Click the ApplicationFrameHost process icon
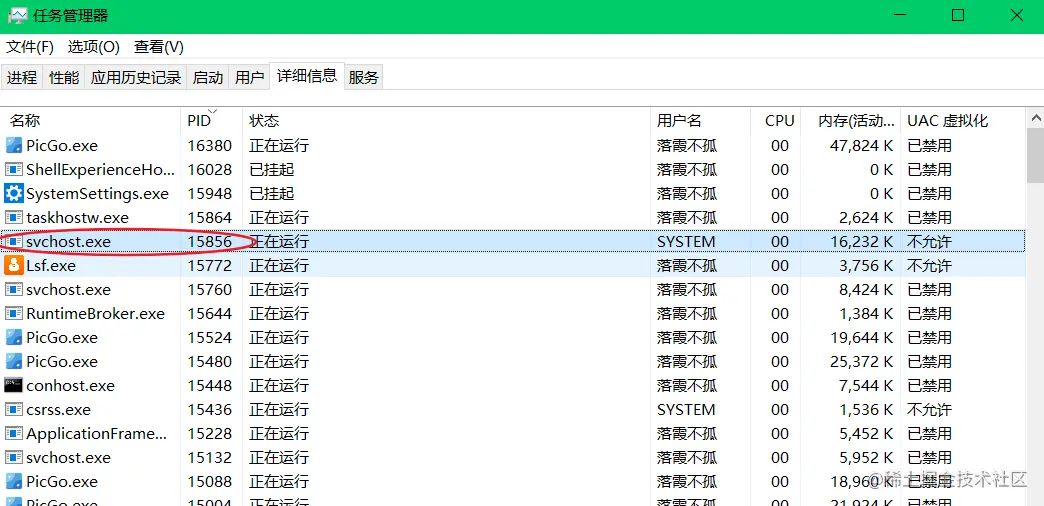1044x506 pixels. [13, 433]
